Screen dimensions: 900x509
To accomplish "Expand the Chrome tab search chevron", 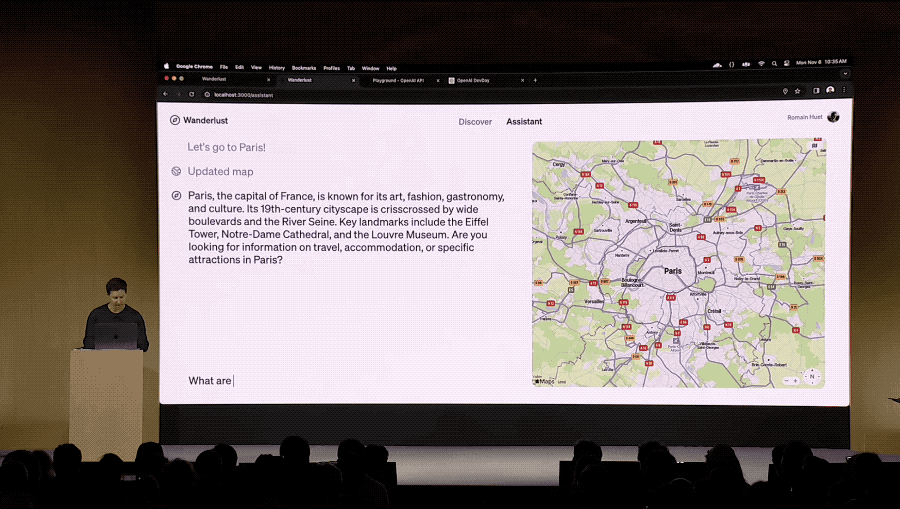I will point(845,74).
